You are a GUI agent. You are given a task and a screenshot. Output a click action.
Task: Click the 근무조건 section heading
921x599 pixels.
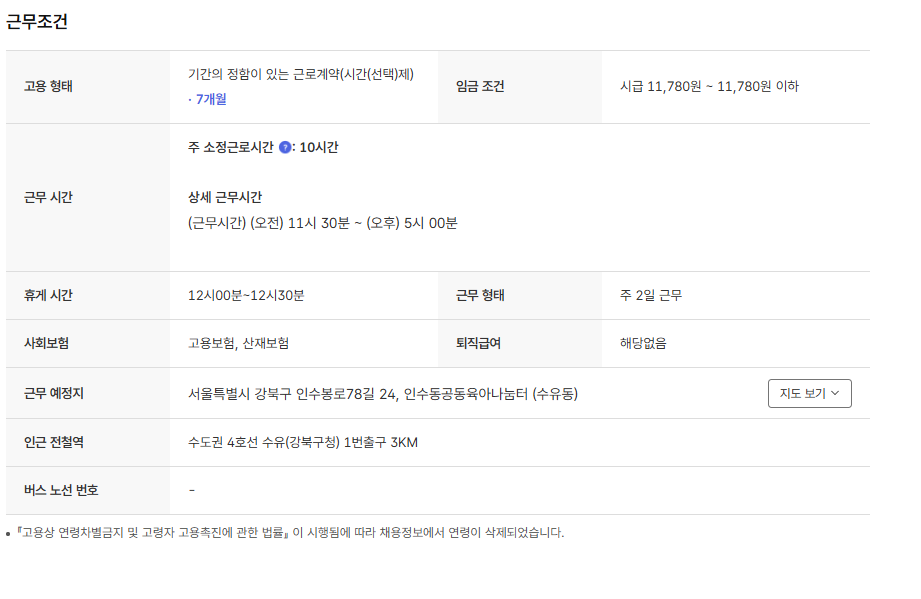click(x=37, y=22)
